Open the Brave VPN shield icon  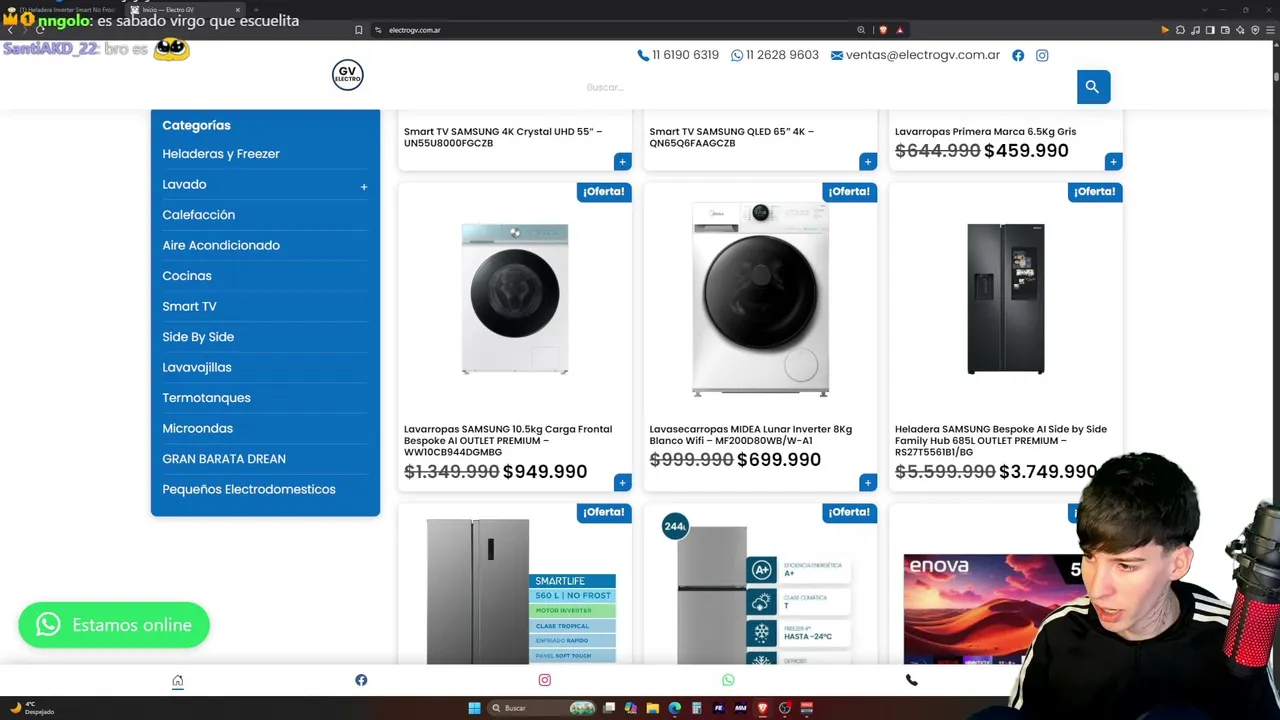point(1255,30)
